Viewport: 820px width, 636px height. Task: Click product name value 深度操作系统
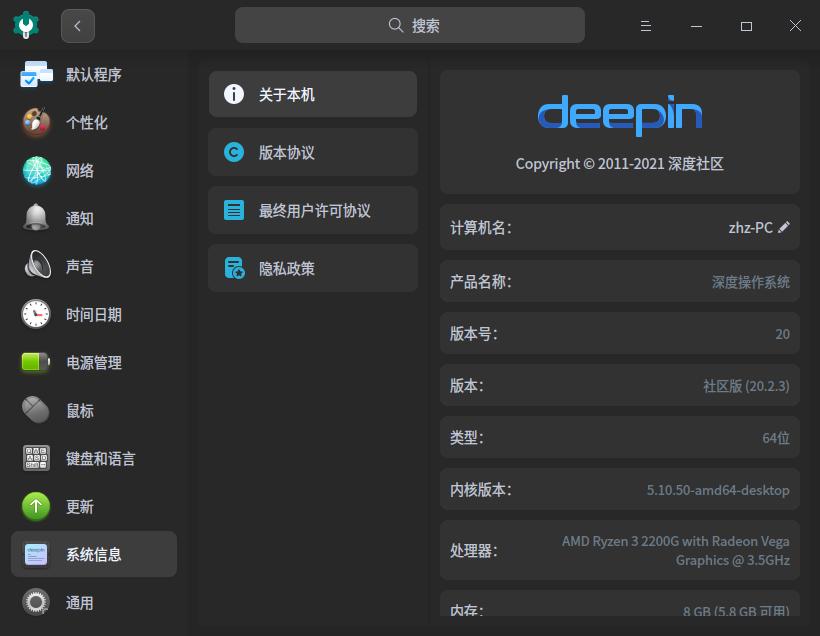[750, 282]
